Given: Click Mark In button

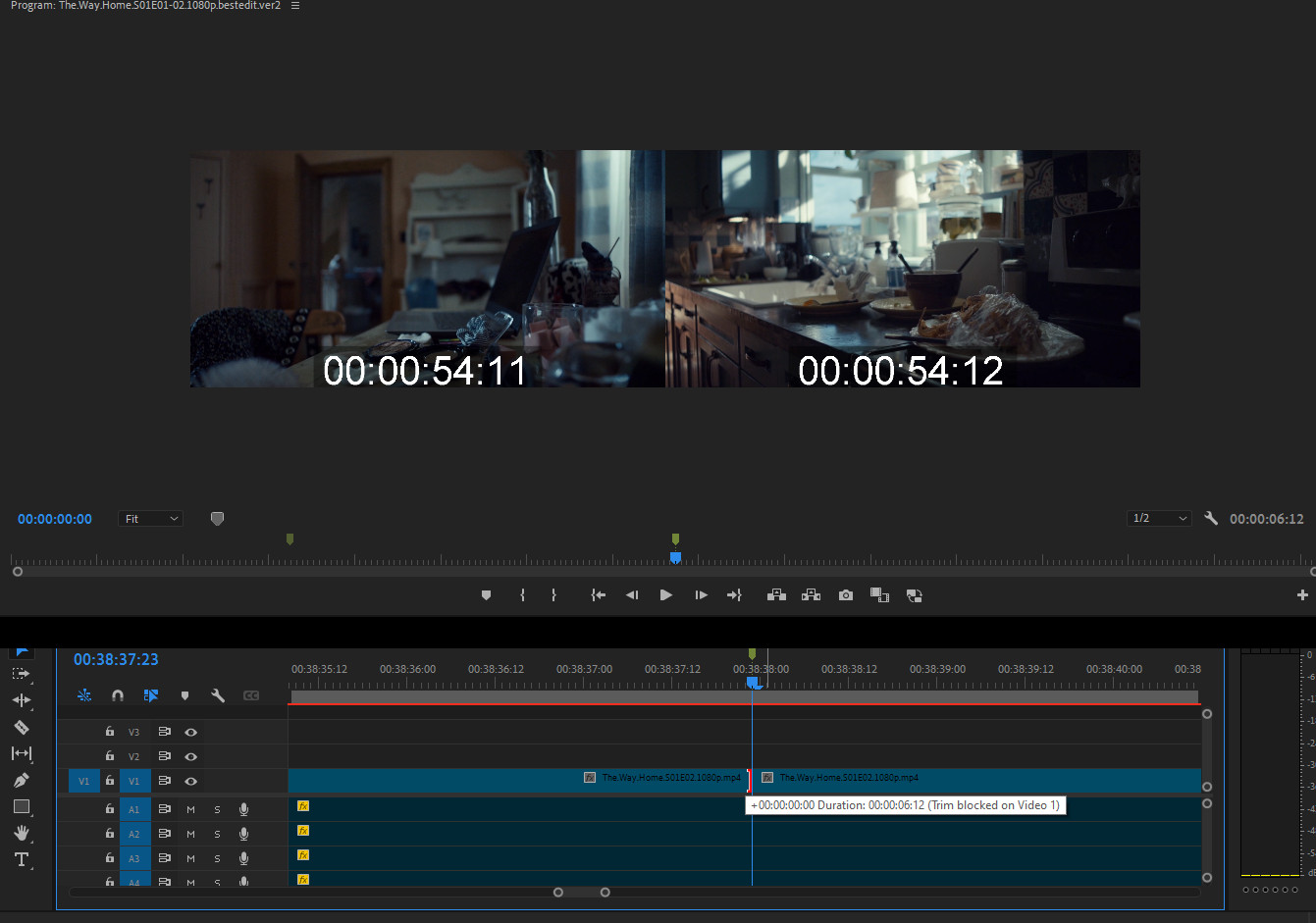Looking at the screenshot, I should [x=522, y=595].
